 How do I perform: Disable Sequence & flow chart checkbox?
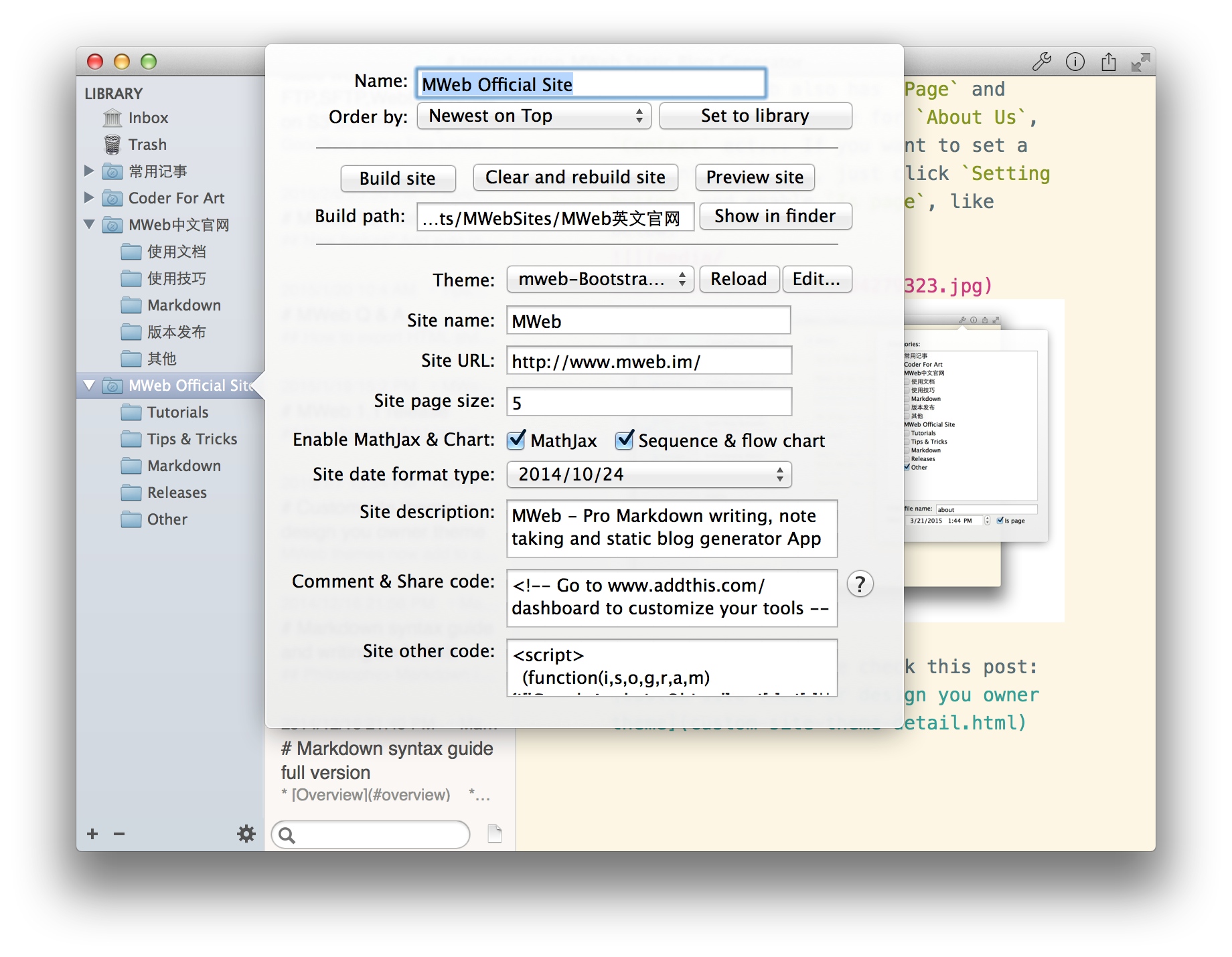point(624,440)
